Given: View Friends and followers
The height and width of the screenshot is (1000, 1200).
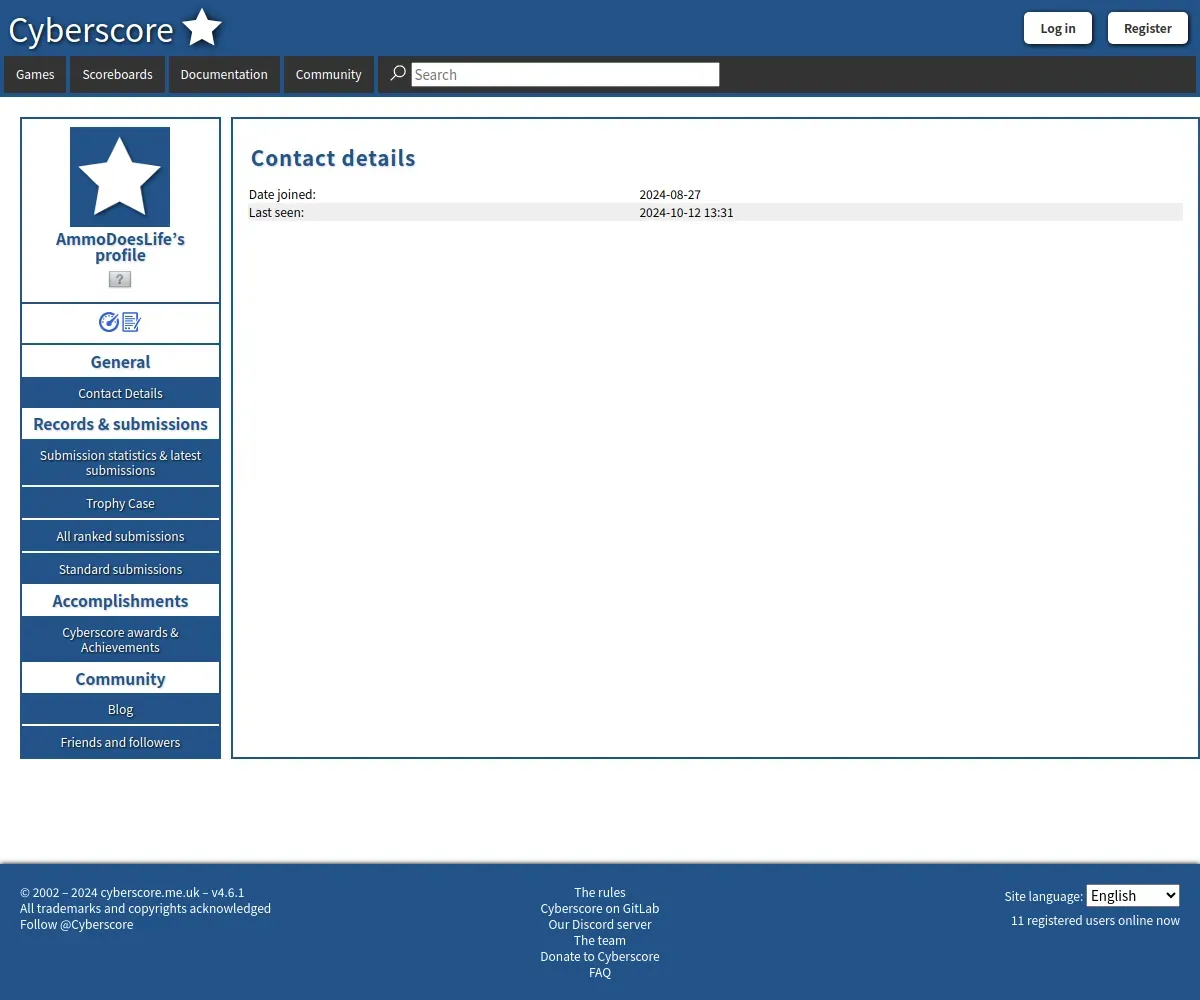Looking at the screenshot, I should [120, 743].
